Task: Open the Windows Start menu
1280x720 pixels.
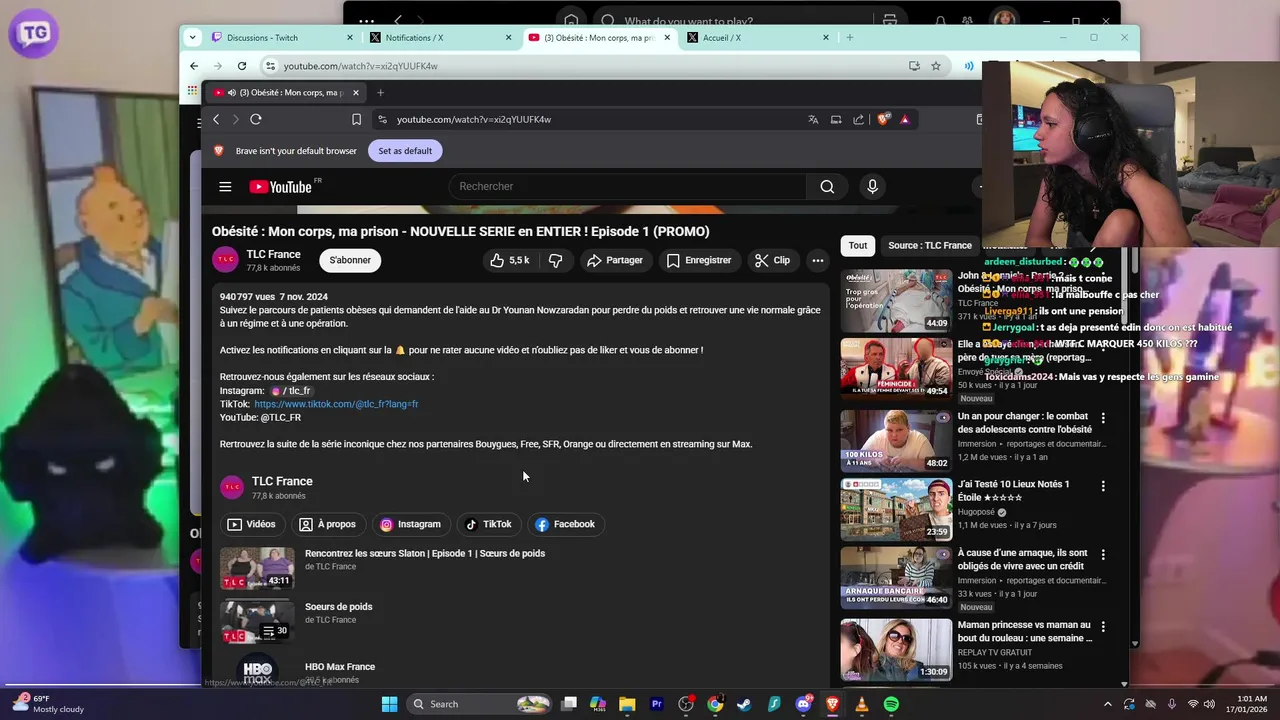Action: click(x=389, y=704)
